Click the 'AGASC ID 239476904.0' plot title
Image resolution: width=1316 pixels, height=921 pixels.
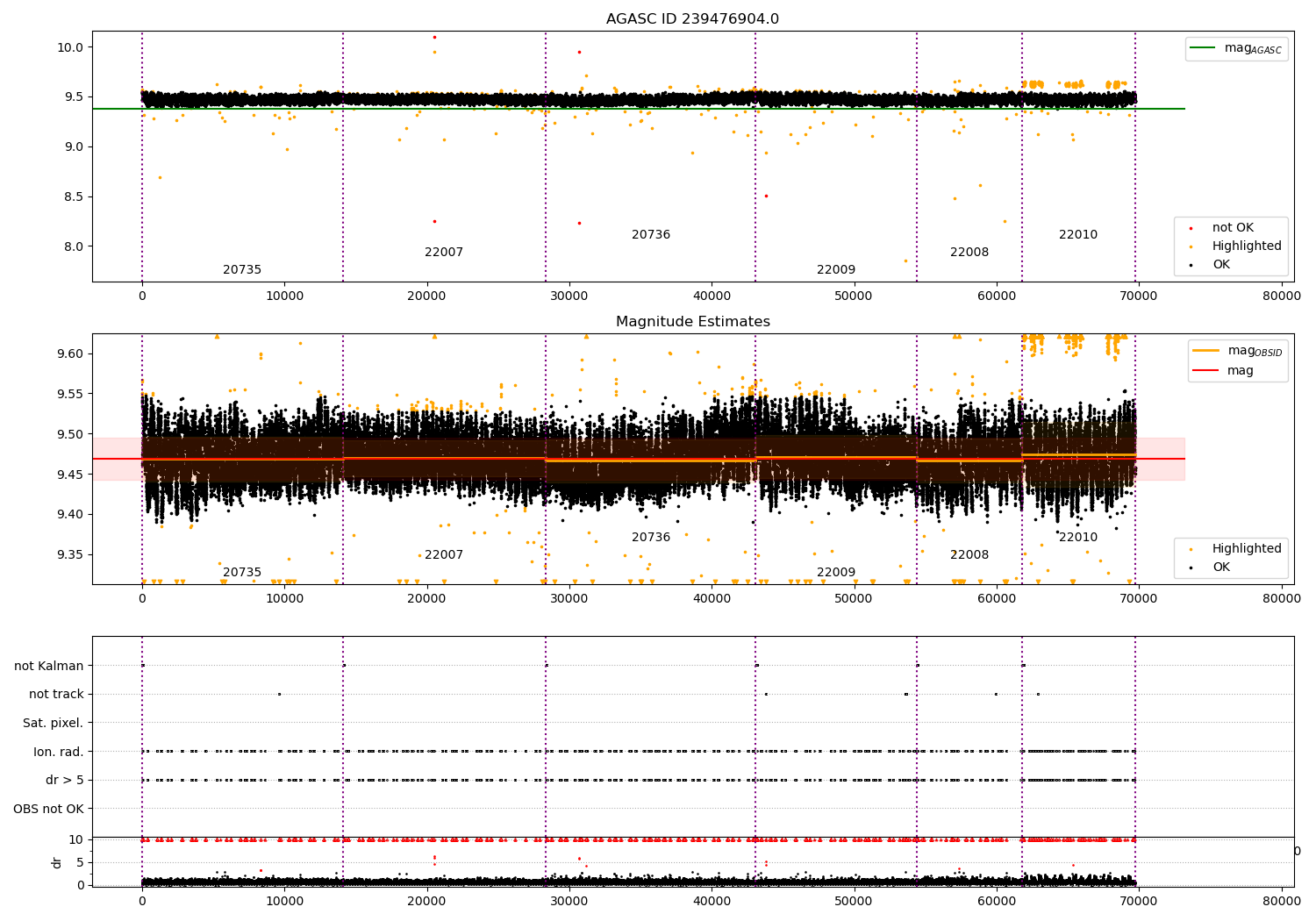692,19
